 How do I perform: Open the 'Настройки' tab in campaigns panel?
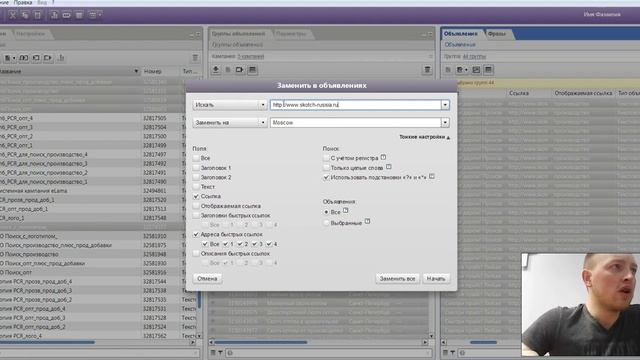tap(31, 34)
